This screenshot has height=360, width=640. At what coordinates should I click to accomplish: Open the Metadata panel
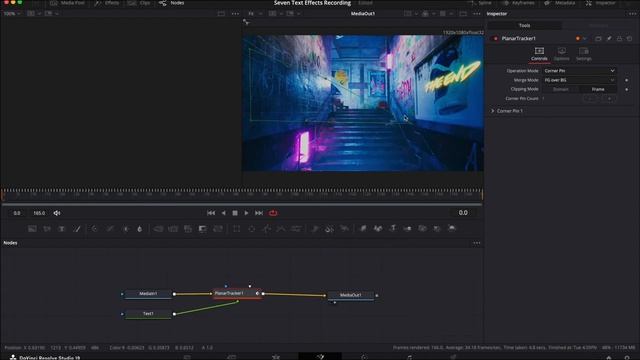(x=560, y=3)
